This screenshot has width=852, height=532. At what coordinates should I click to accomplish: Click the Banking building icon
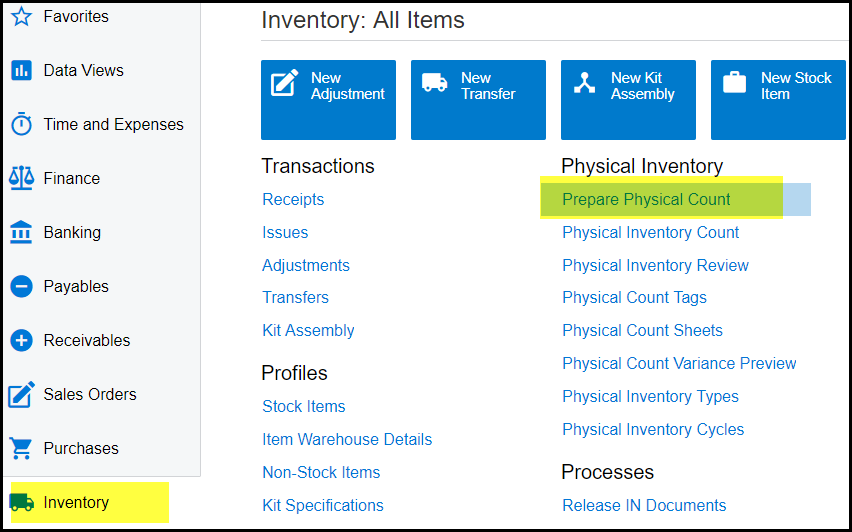(21, 232)
